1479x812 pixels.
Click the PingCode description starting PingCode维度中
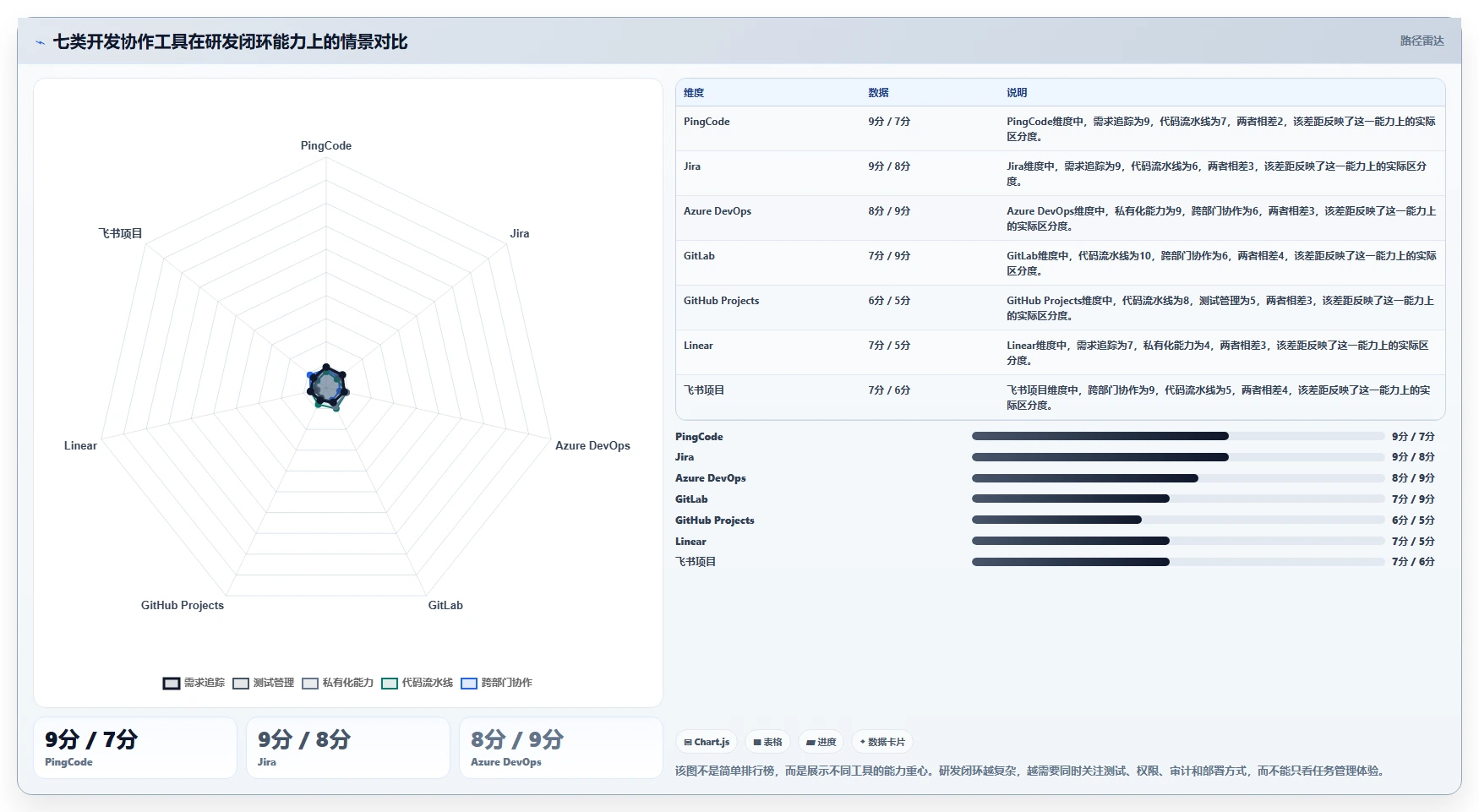(x=1221, y=129)
